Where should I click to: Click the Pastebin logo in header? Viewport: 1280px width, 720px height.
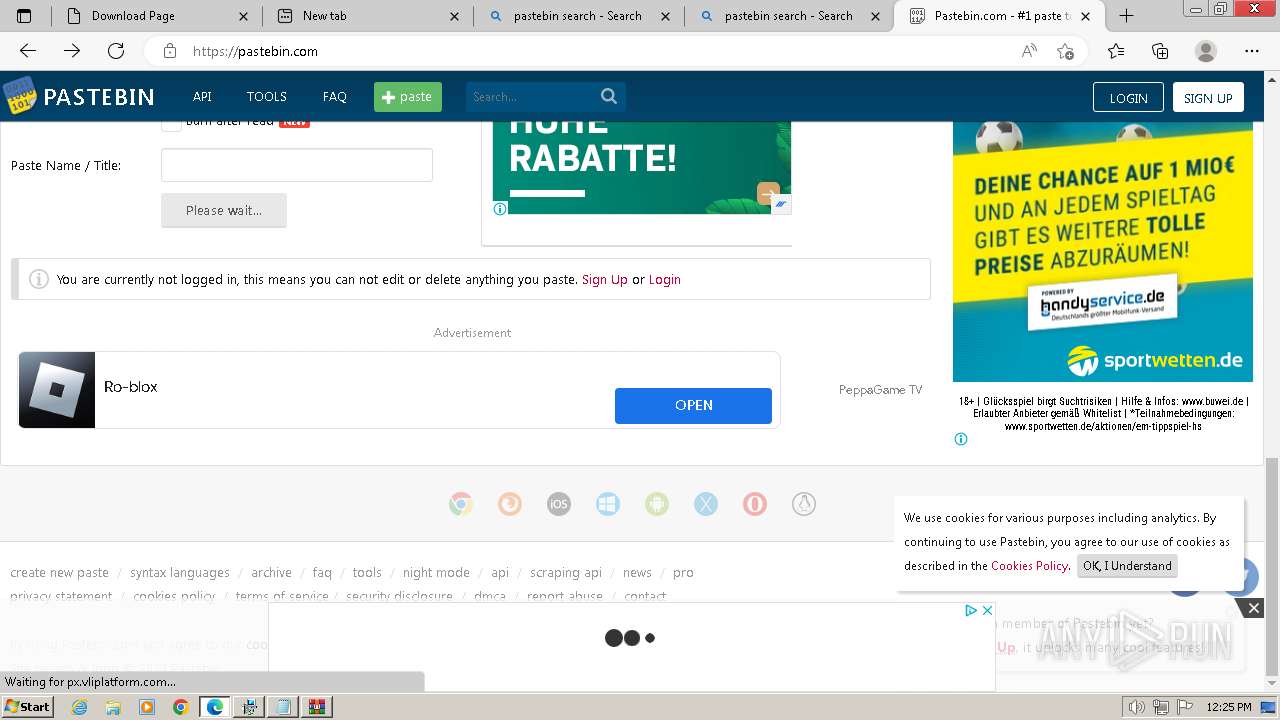pos(79,97)
